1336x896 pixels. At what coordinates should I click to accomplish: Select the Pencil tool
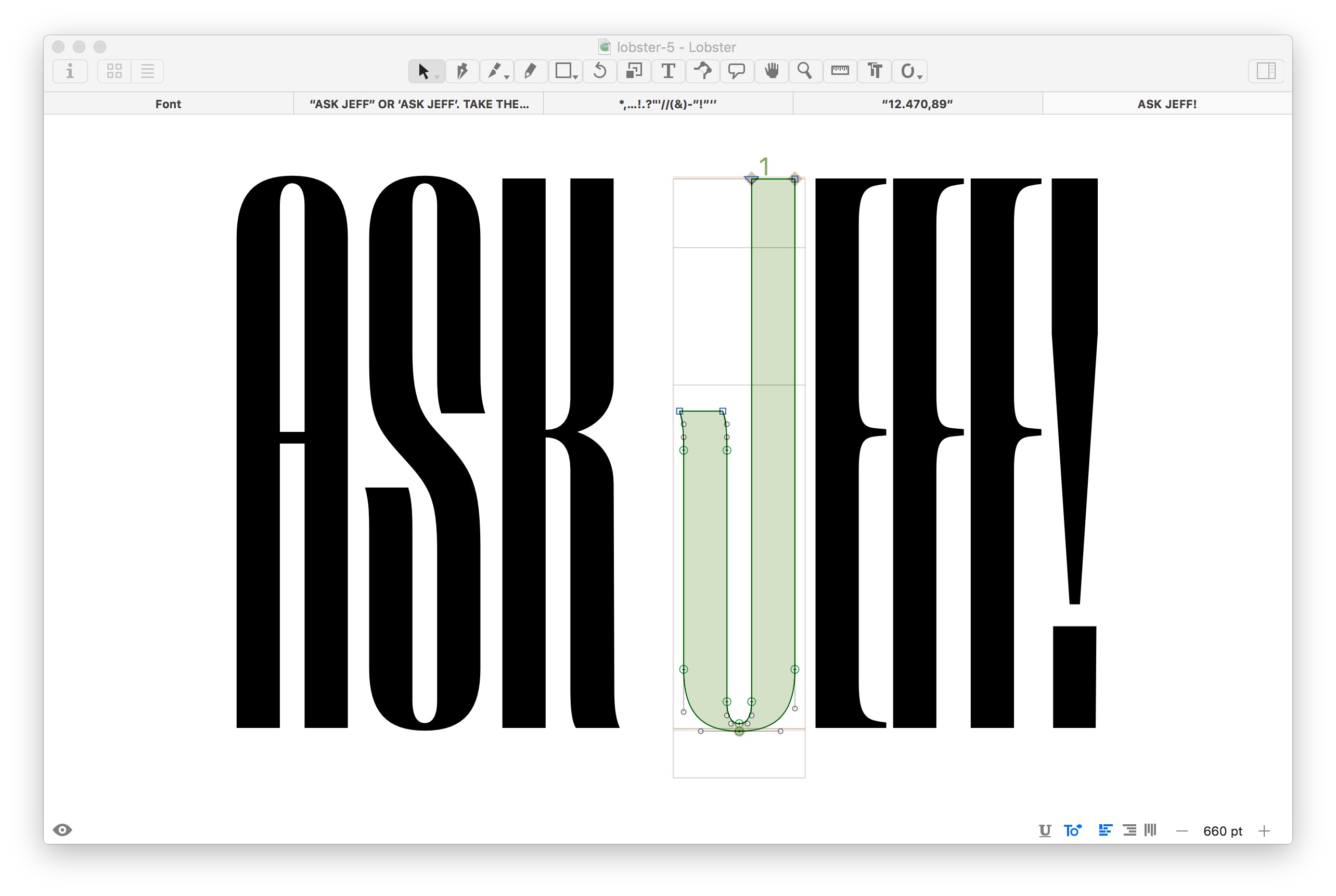coord(531,71)
